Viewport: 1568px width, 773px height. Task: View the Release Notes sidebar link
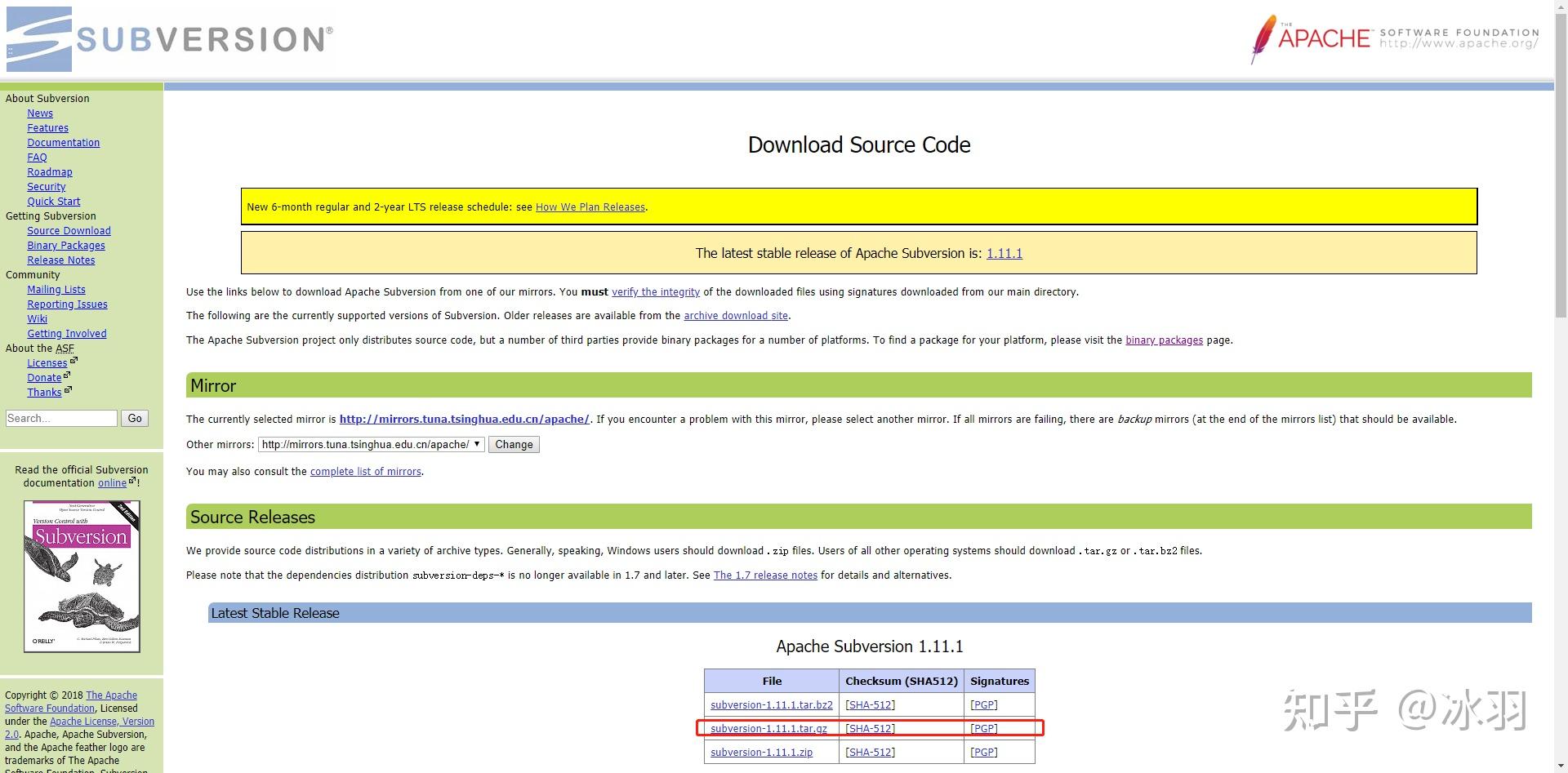60,260
